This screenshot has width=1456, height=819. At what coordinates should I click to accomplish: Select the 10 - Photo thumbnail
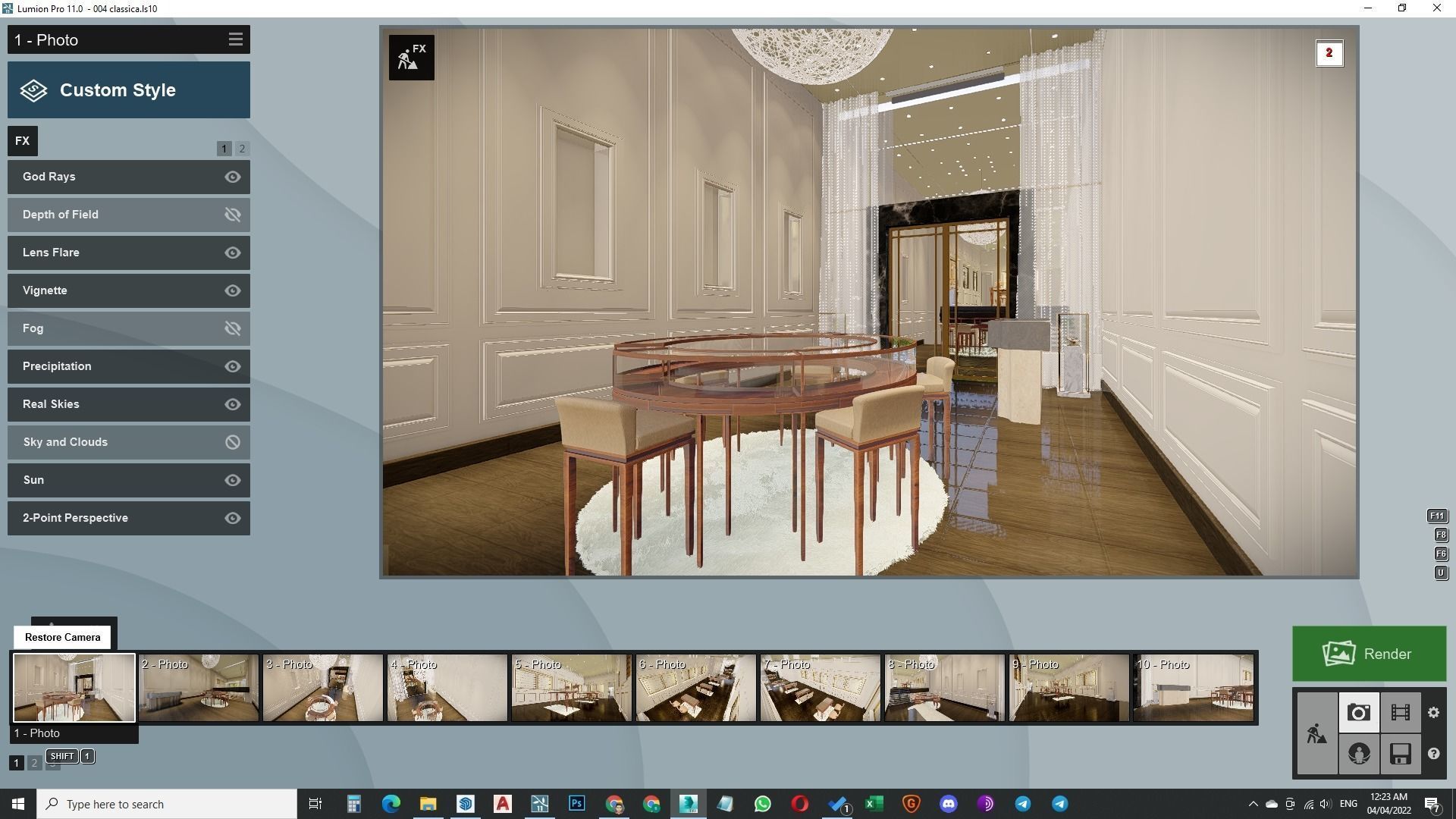1194,688
